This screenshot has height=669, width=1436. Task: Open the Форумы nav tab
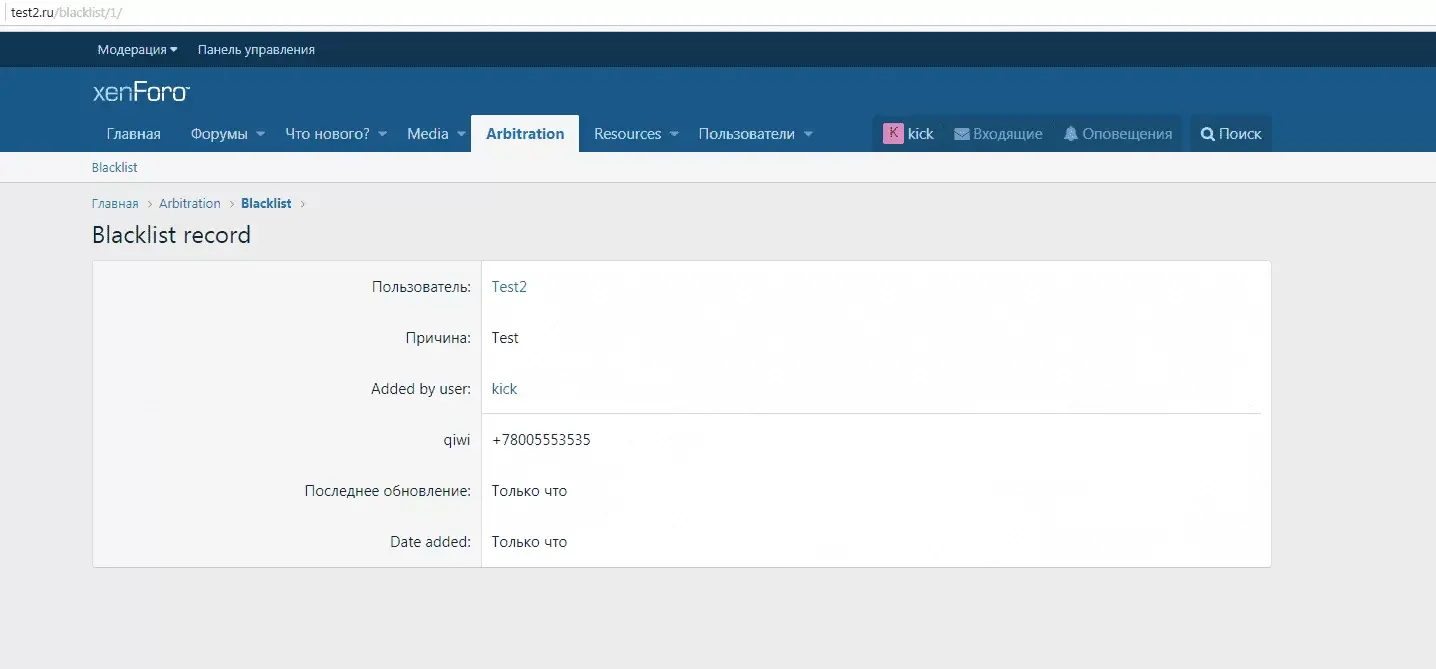click(x=219, y=134)
